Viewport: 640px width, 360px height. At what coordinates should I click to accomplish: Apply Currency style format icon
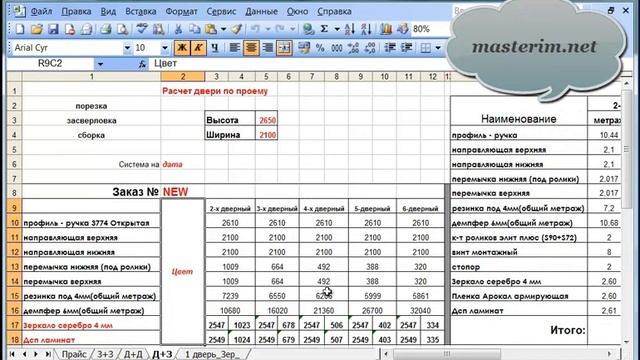[x=304, y=48]
